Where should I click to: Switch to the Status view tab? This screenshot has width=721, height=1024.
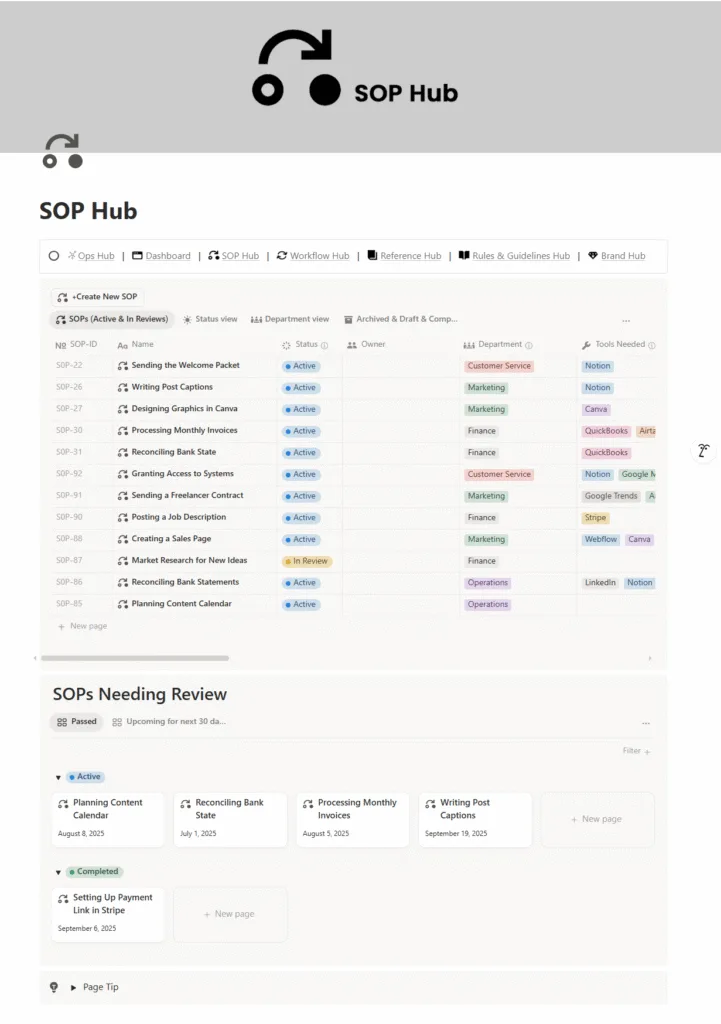(210, 319)
